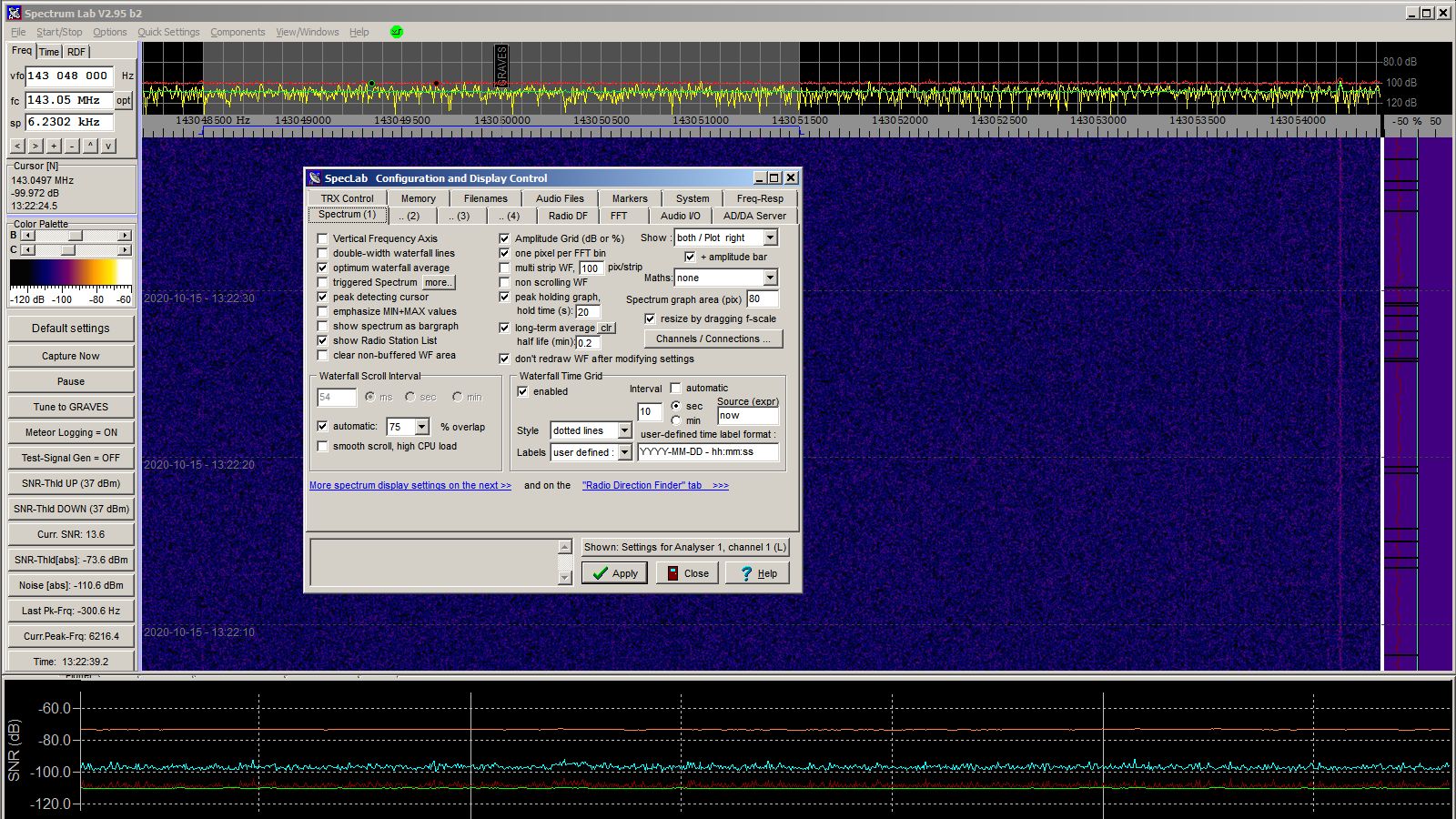Viewport: 1456px width, 819px height.
Task: Open the Labels 'user defined' dropdown
Action: pyautogui.click(x=624, y=452)
